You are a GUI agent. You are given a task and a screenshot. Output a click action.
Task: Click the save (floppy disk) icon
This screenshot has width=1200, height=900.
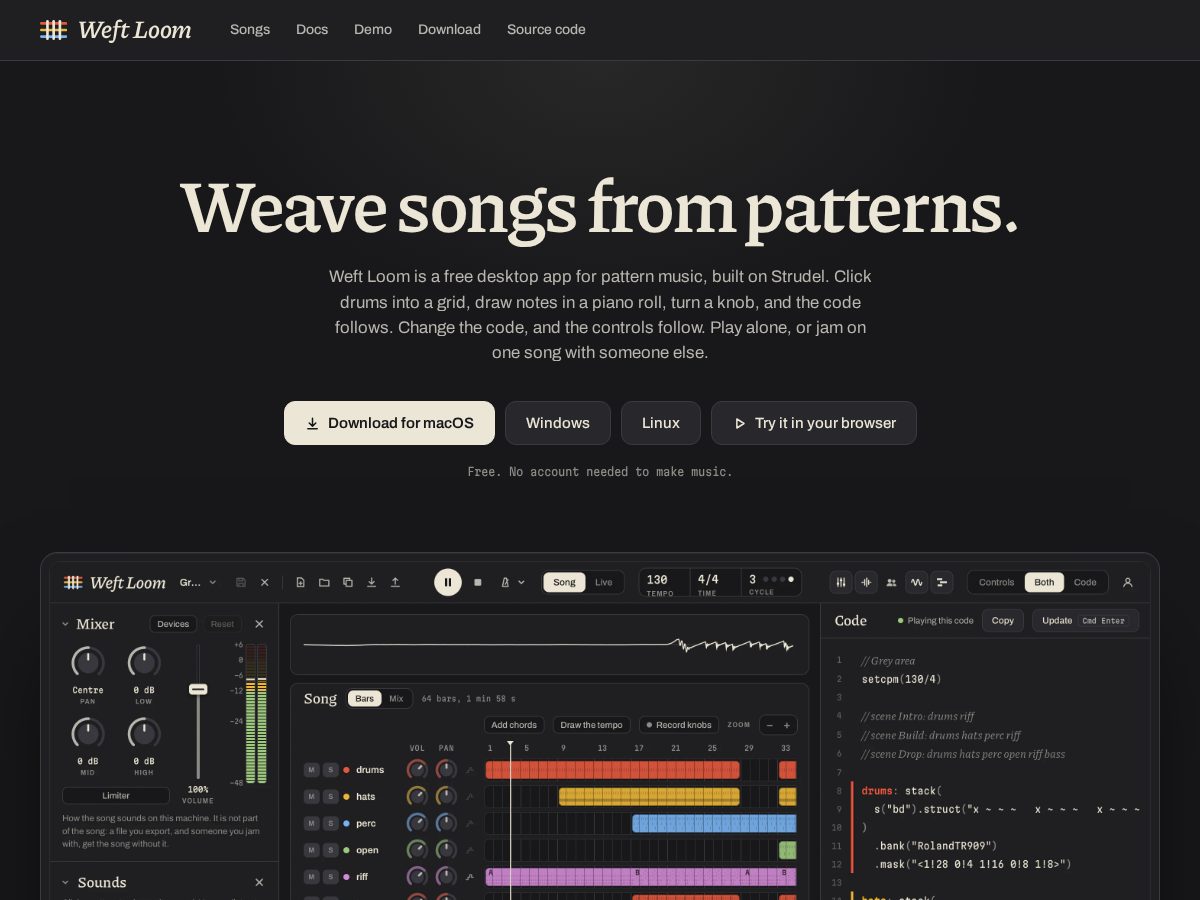coord(241,582)
